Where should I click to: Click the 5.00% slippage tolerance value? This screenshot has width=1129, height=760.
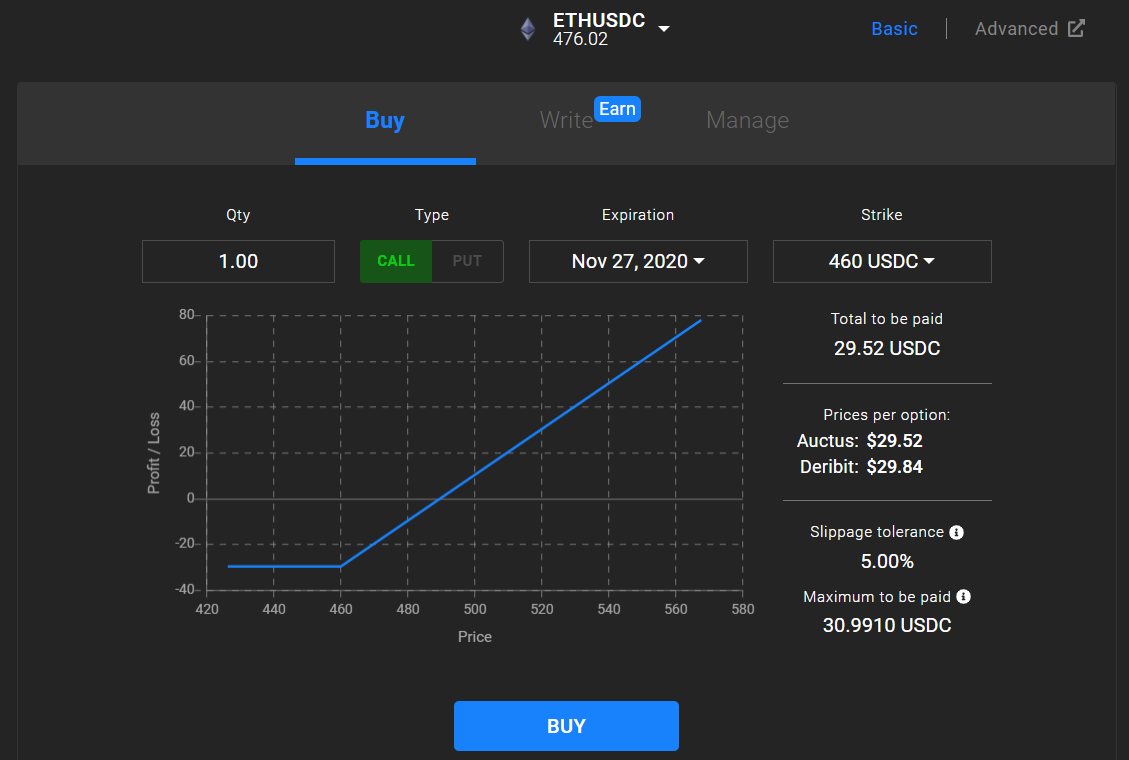click(x=887, y=561)
